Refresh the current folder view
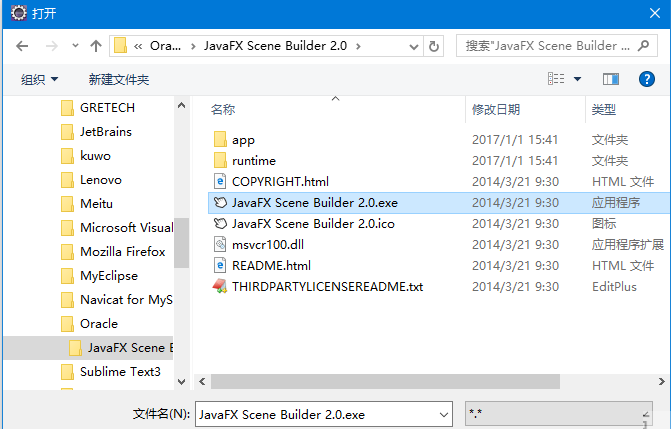This screenshot has width=671, height=429. pos(433,46)
